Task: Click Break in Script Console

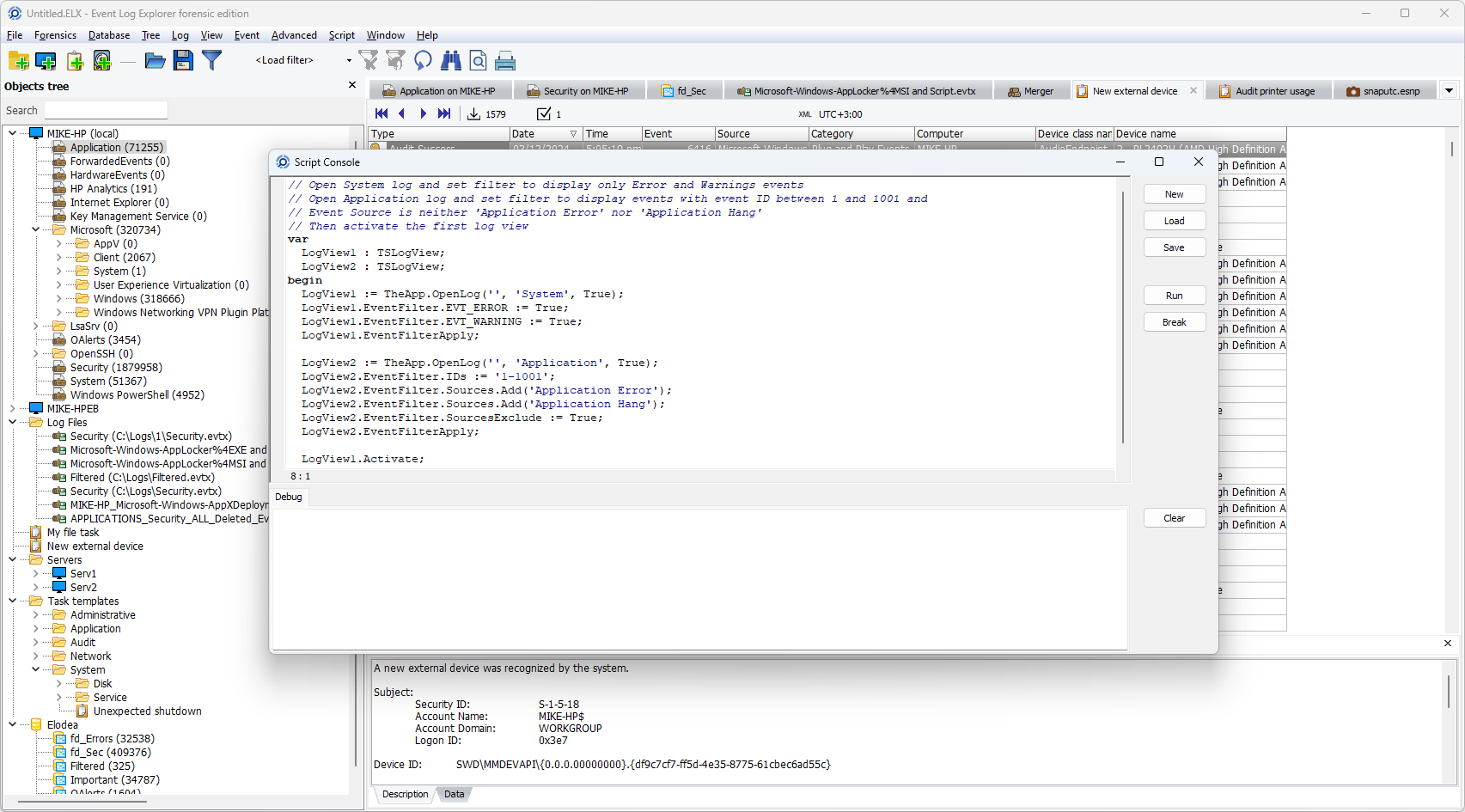Action: (1175, 322)
